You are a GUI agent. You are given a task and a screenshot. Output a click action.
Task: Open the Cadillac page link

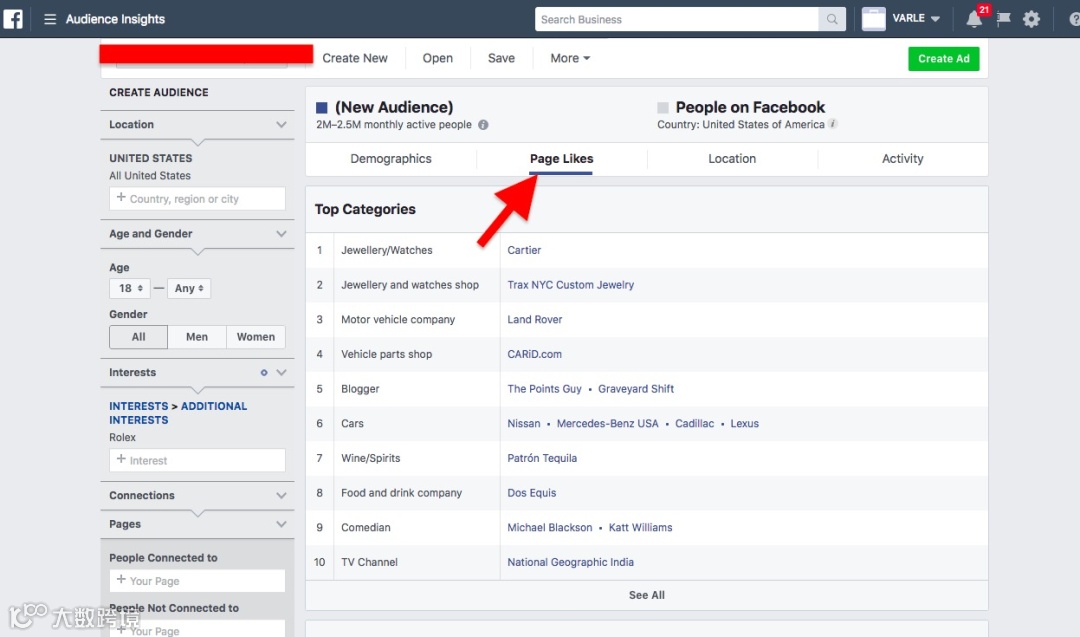[x=694, y=424]
